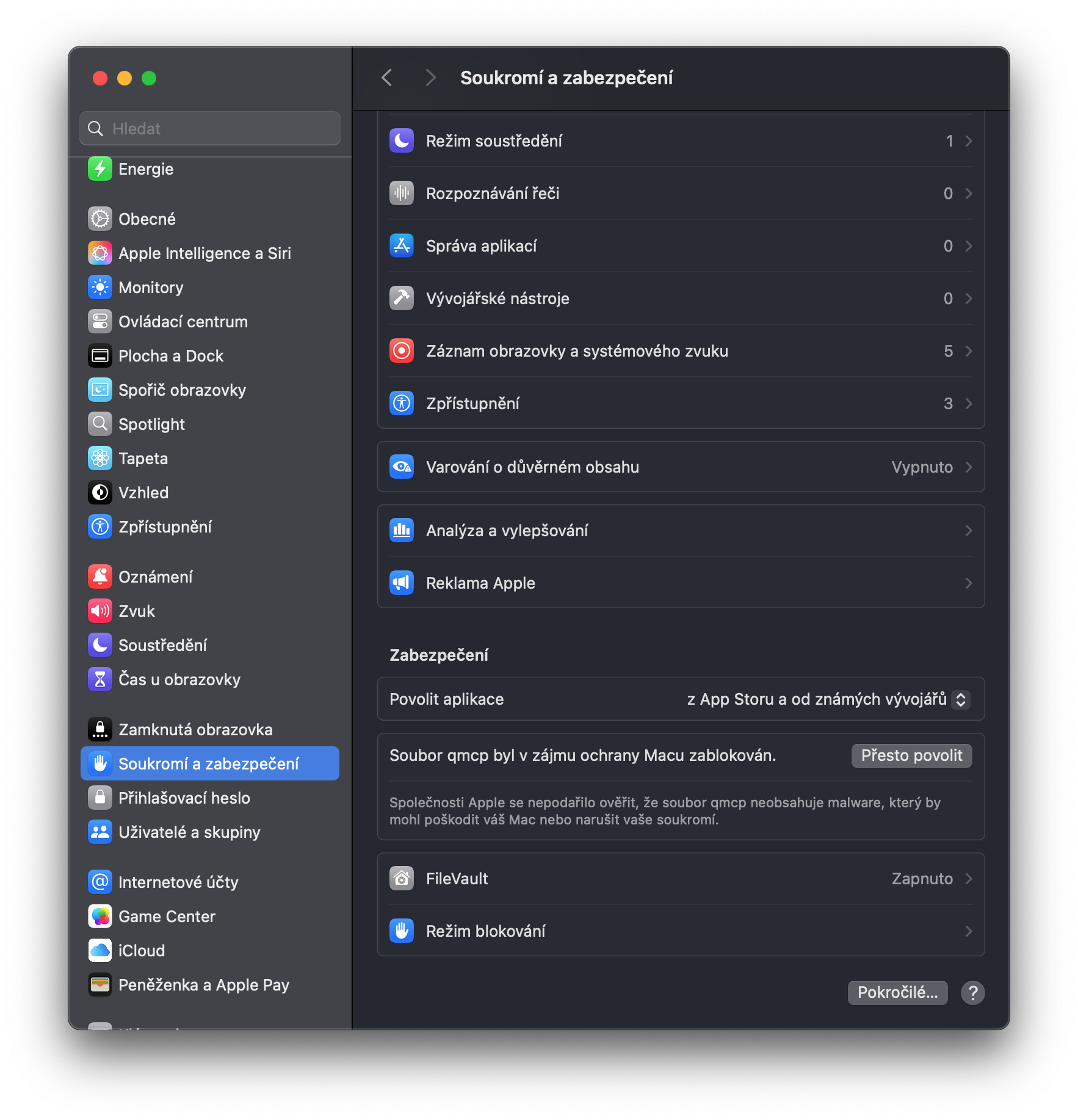Go to Game Center in the sidebar
This screenshot has width=1078, height=1120.
[x=167, y=917]
